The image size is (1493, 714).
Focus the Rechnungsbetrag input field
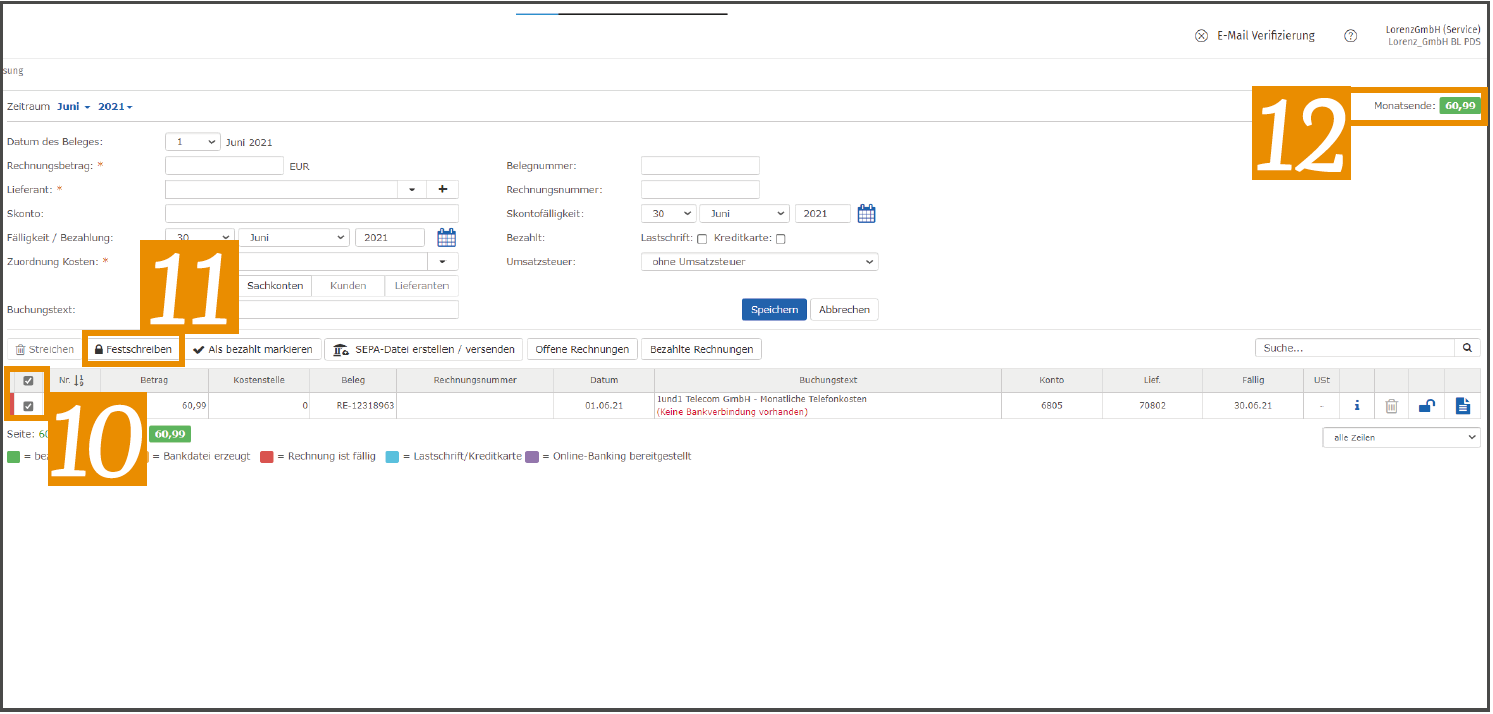224,166
